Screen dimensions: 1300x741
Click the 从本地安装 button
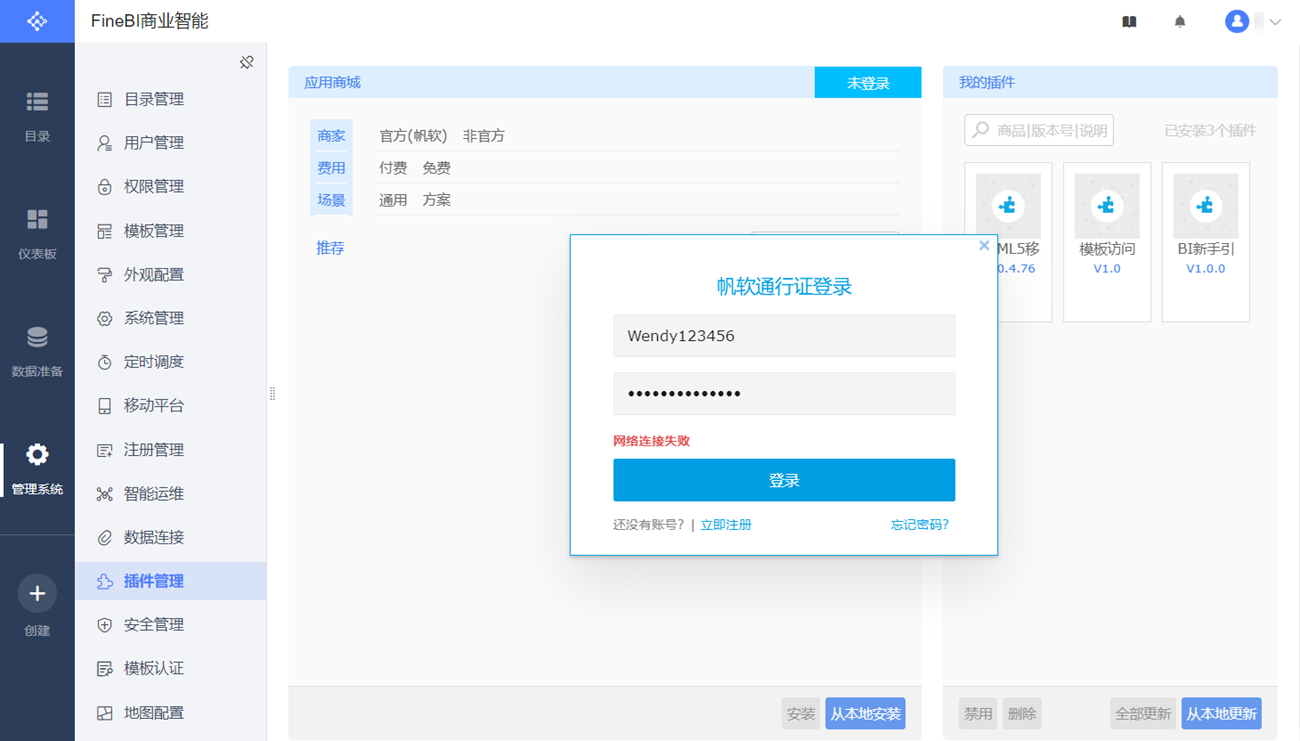[x=865, y=714]
